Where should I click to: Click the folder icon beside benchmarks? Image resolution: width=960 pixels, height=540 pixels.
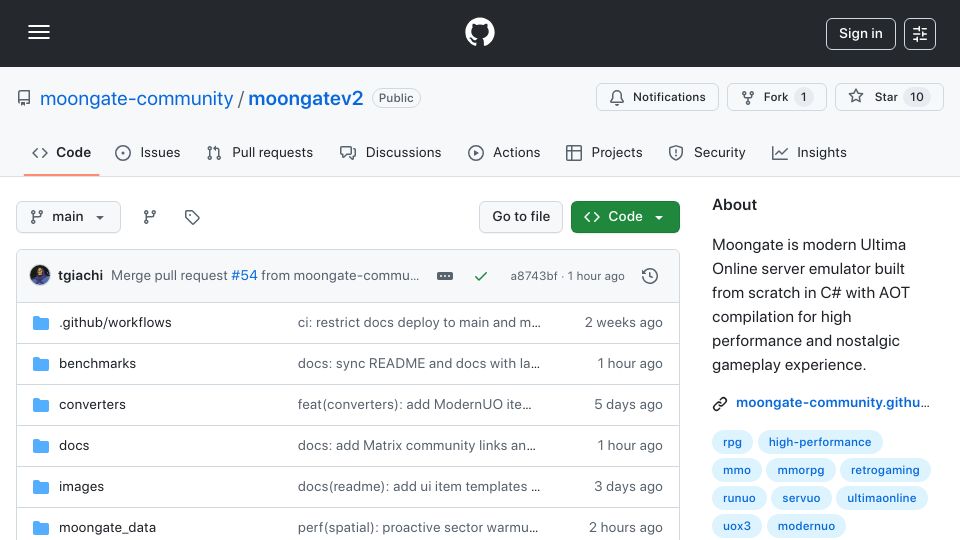(x=41, y=364)
